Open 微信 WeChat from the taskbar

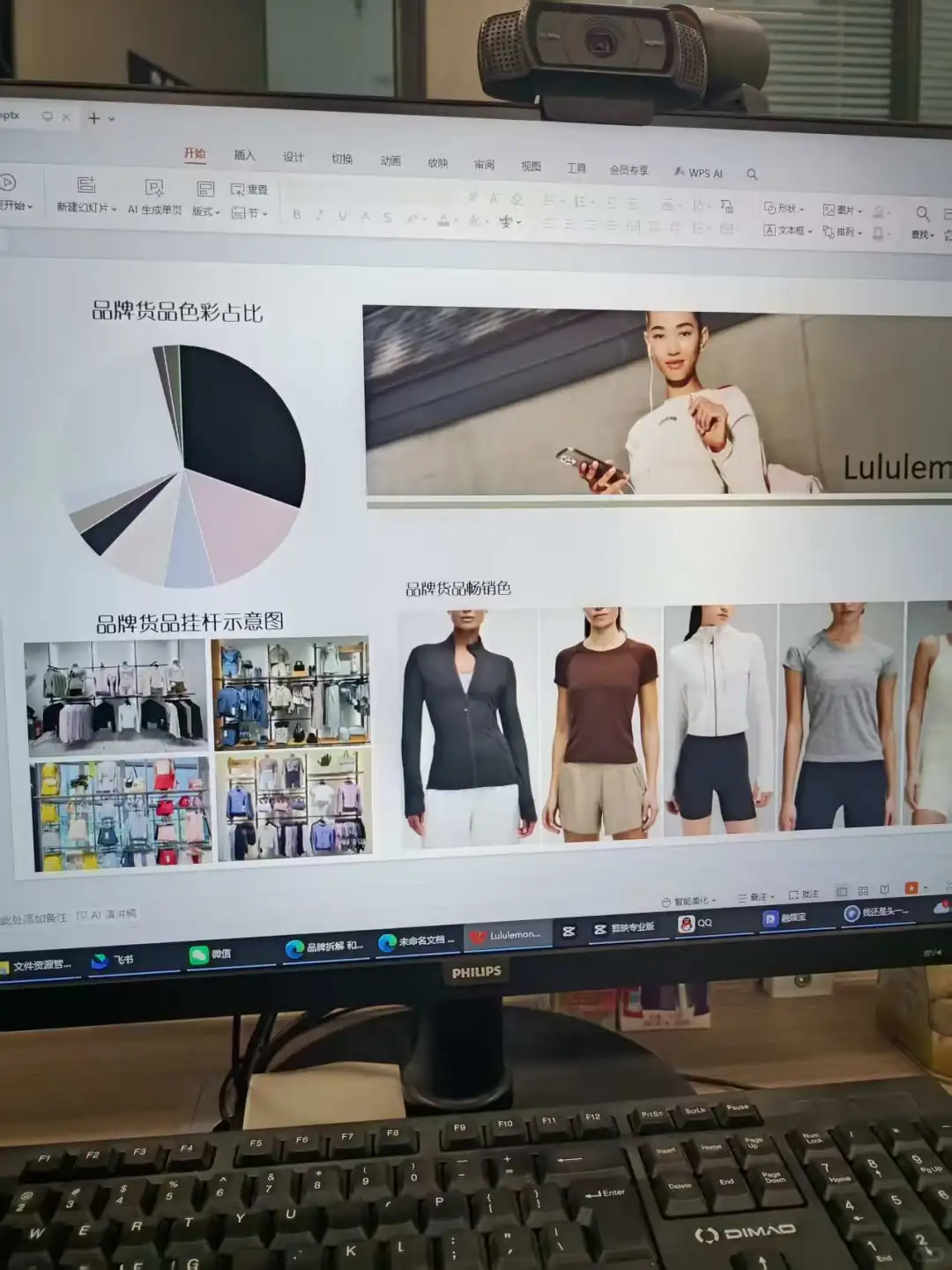click(210, 954)
